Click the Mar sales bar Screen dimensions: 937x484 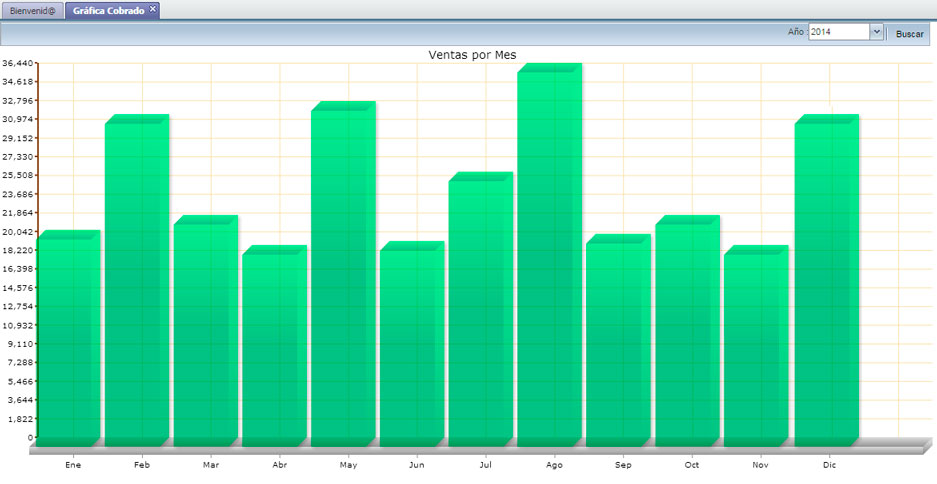204,333
